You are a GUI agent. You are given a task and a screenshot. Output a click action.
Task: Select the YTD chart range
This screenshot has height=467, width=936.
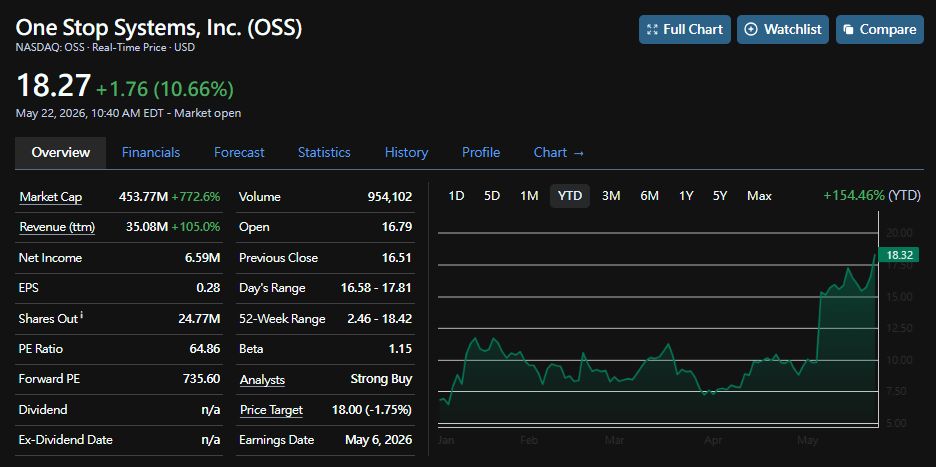[569, 196]
